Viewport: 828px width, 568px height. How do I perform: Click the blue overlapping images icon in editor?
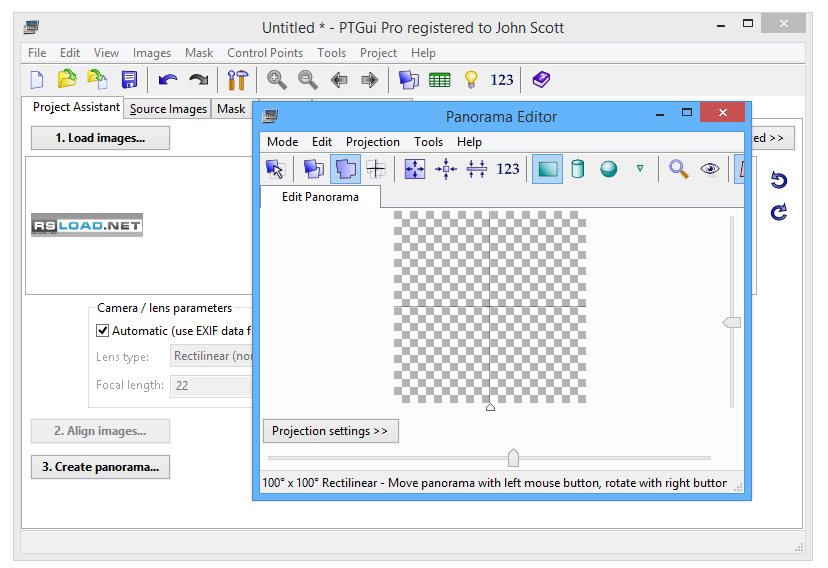click(x=314, y=169)
